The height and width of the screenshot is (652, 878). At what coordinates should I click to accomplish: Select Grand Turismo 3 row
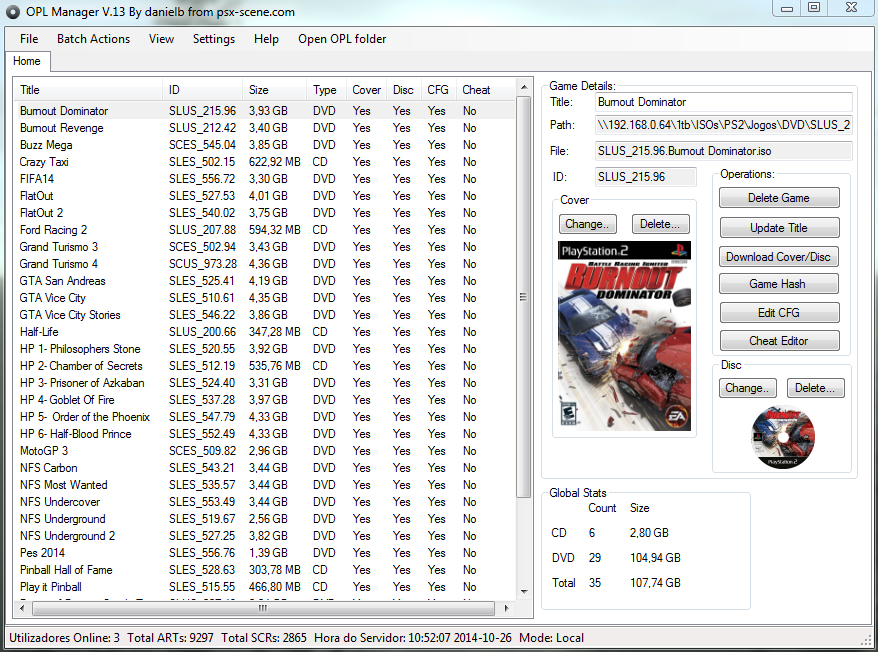click(264, 247)
